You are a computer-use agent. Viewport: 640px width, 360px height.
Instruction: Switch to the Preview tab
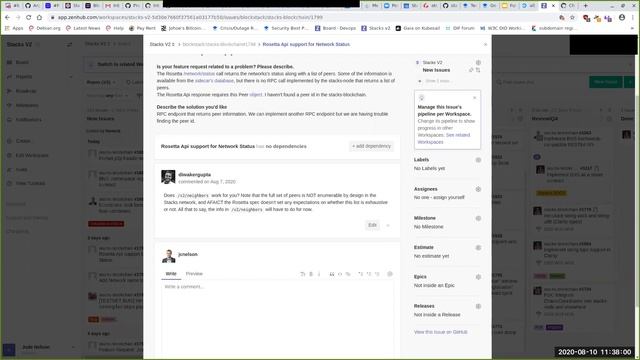(x=194, y=274)
